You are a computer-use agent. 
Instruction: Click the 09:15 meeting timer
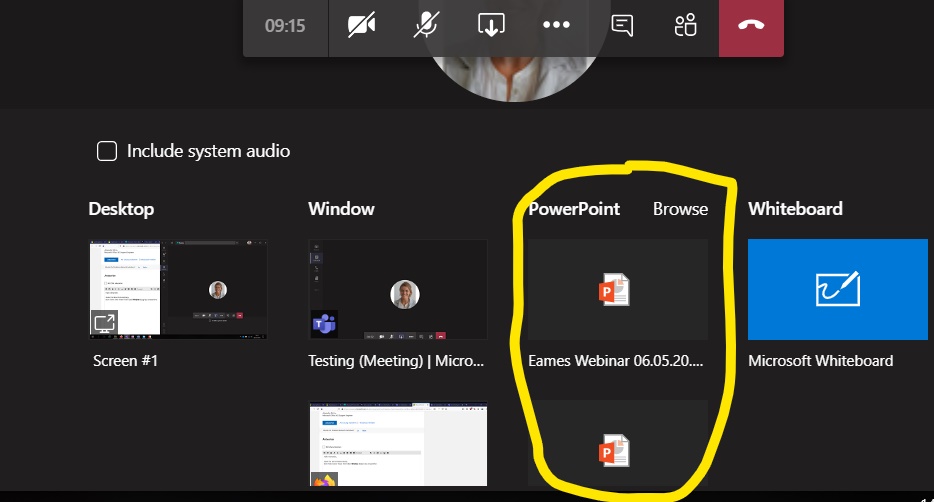coord(285,26)
